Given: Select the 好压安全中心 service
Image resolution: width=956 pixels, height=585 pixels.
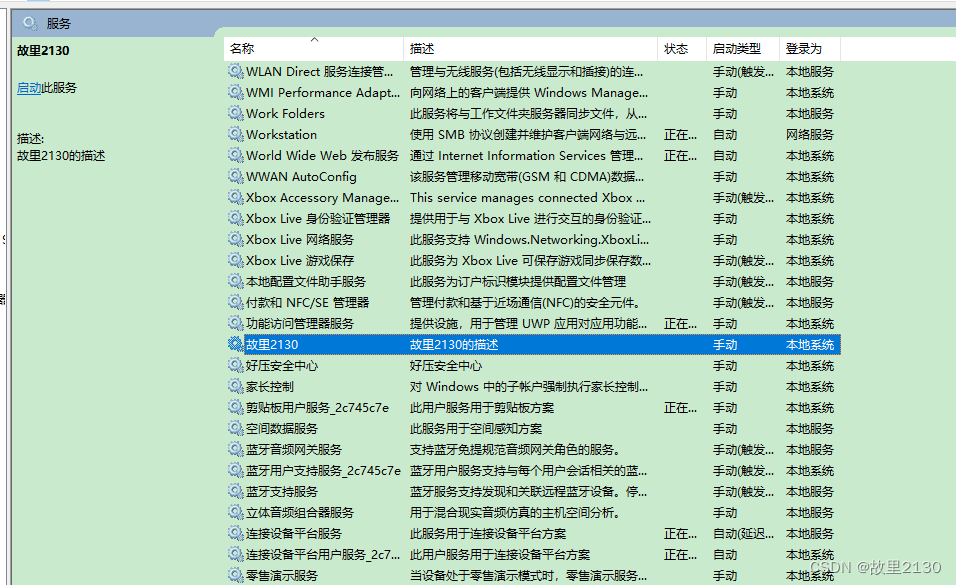Looking at the screenshot, I should point(282,366).
